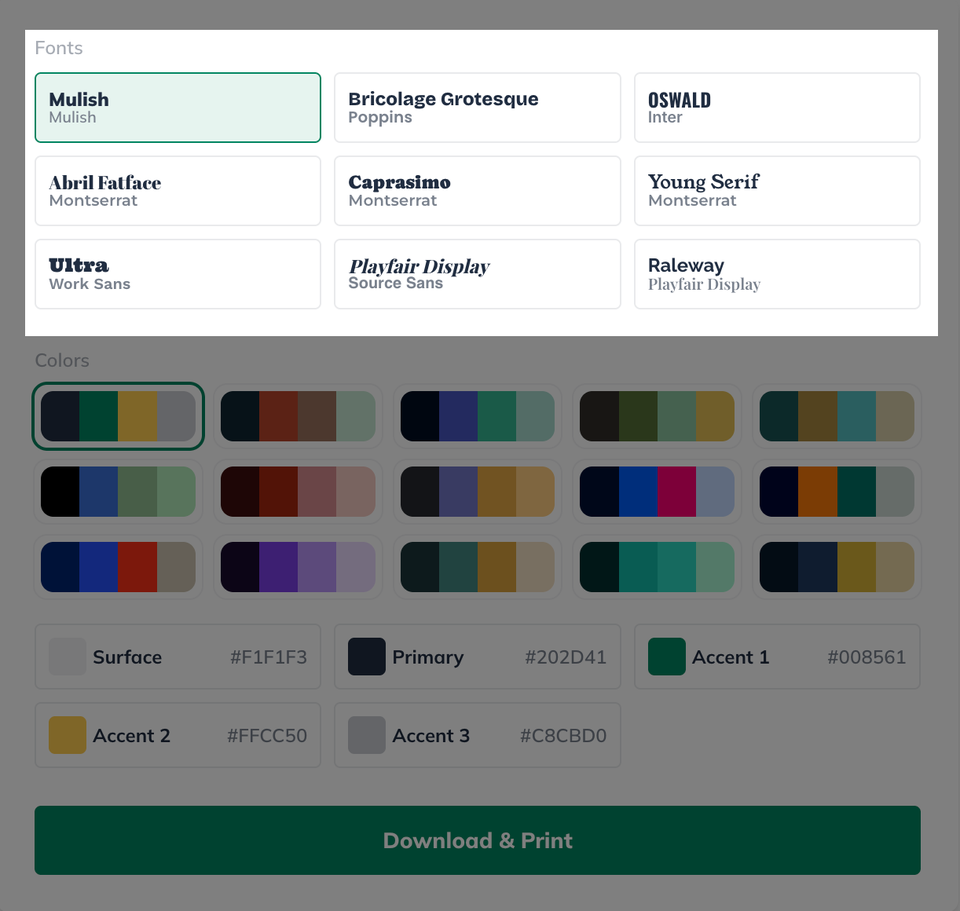
Task: Pick the black, indigo, emerald, sage palette
Action: pyautogui.click(x=478, y=416)
